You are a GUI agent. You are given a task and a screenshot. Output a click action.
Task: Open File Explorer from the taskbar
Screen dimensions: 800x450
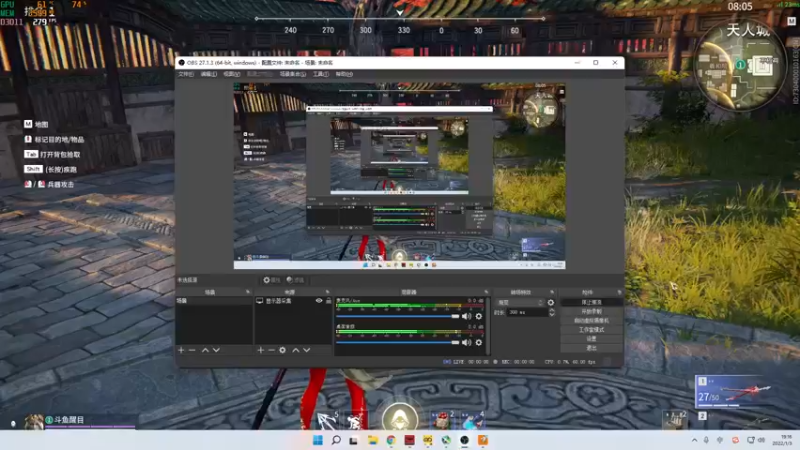pyautogui.click(x=372, y=440)
